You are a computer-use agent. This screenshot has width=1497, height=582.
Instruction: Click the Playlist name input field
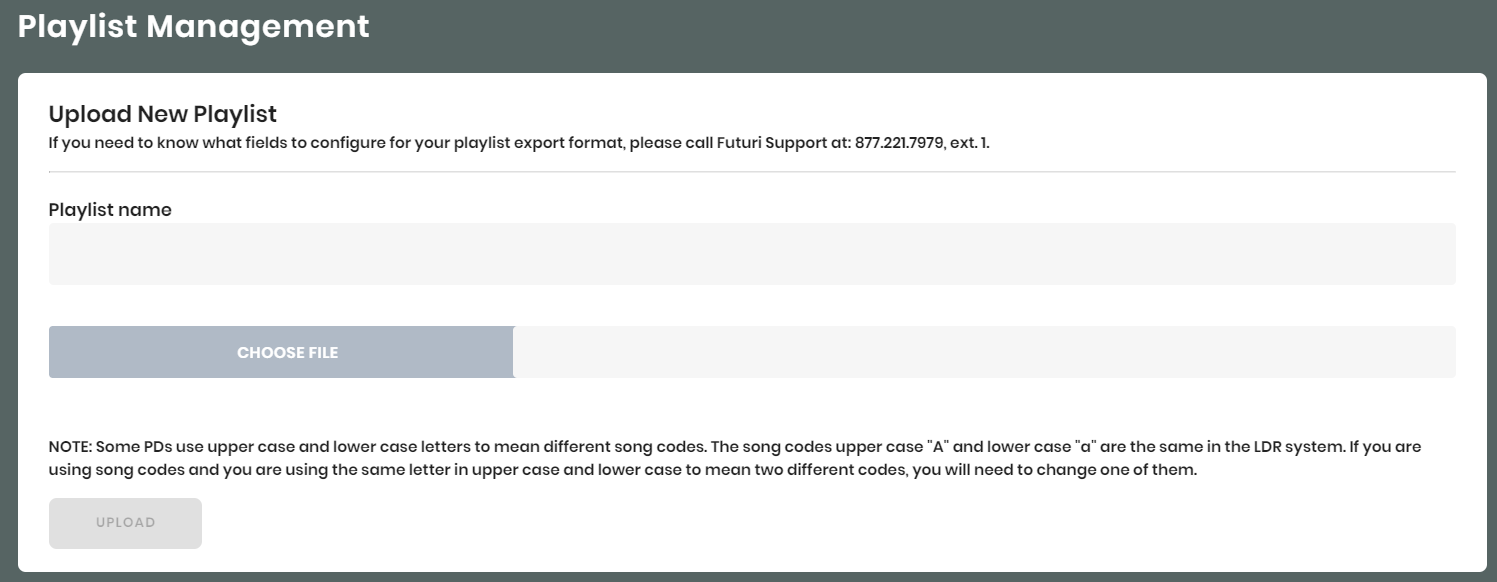(x=751, y=254)
